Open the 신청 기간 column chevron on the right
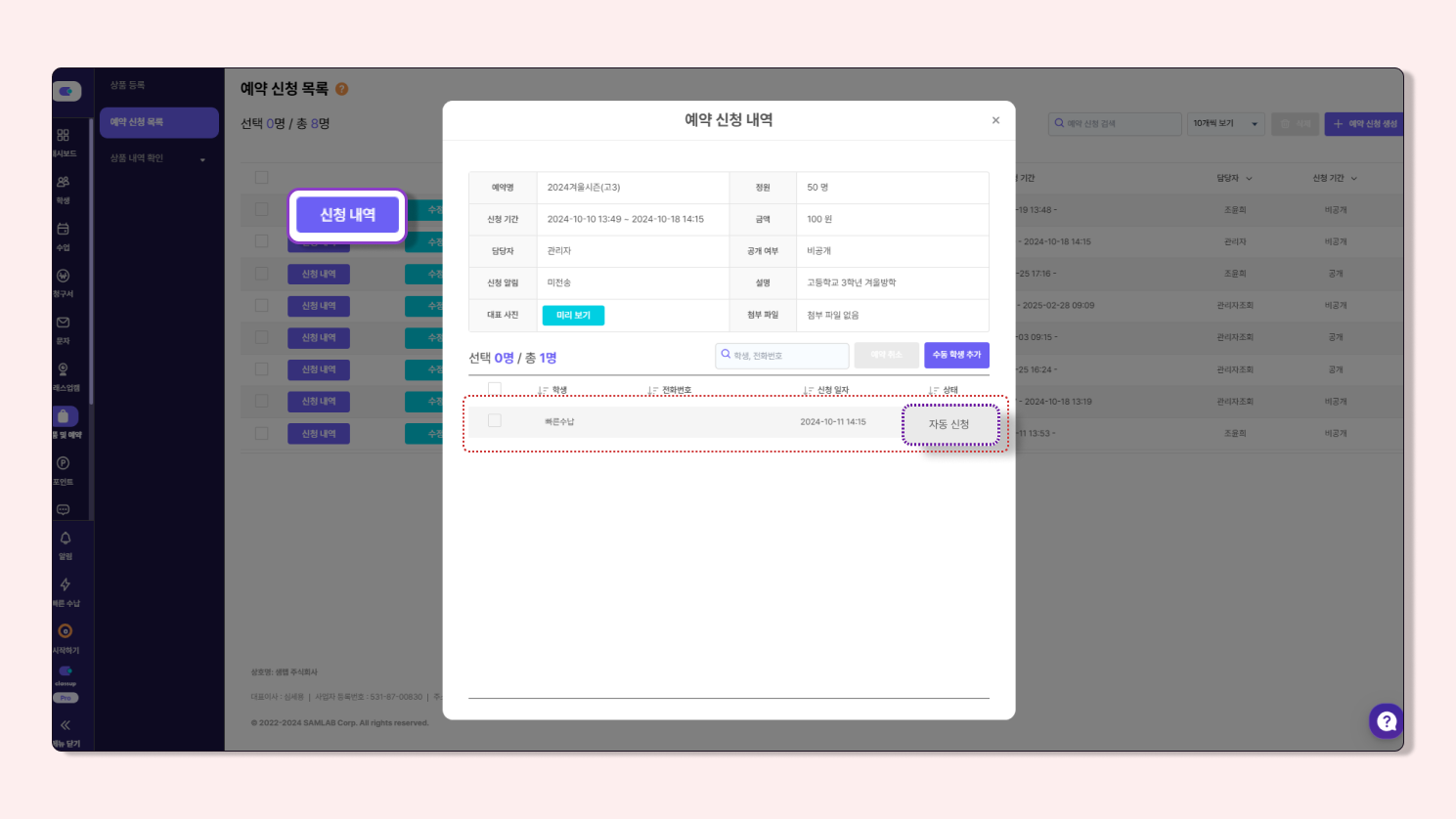This screenshot has width=1456, height=819. 1354,179
